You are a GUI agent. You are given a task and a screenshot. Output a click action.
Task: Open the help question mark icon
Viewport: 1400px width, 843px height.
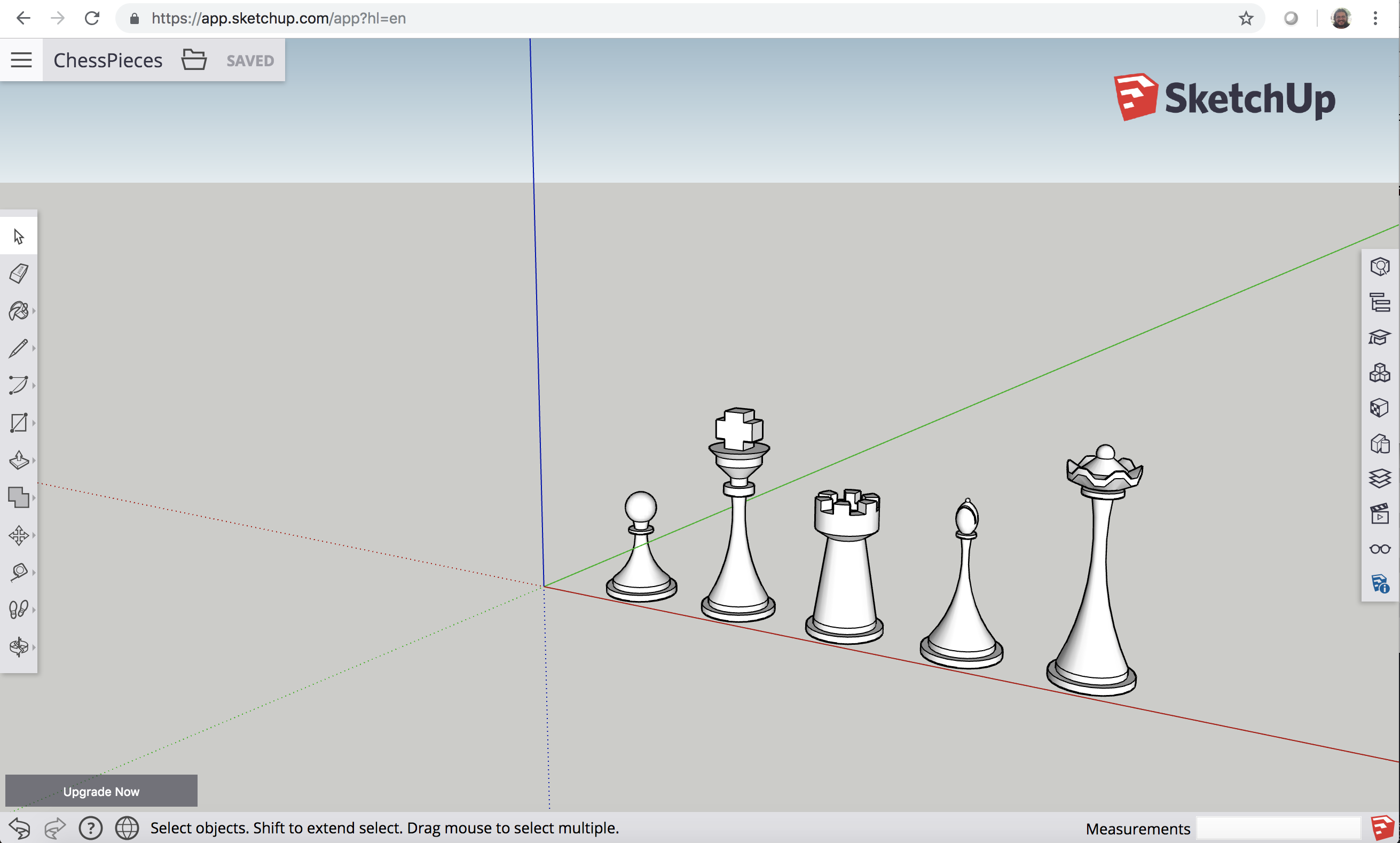coord(90,828)
